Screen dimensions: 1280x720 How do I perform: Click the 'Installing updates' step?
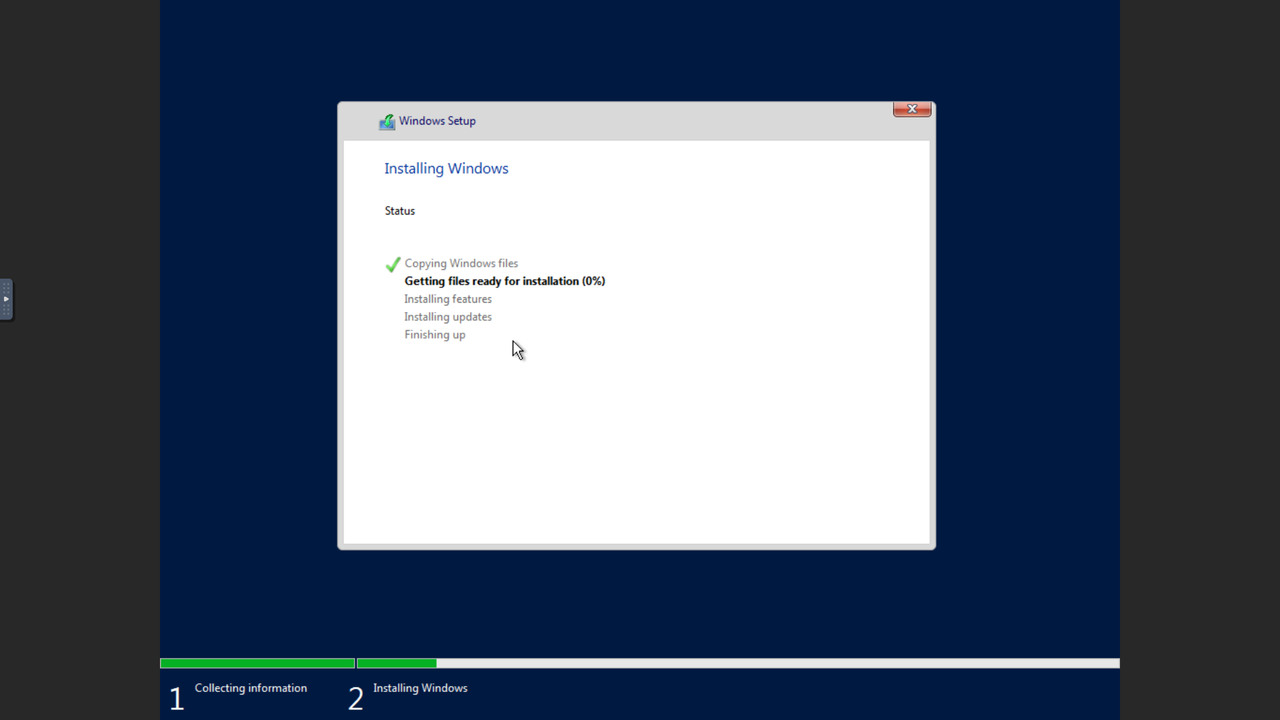click(x=448, y=317)
